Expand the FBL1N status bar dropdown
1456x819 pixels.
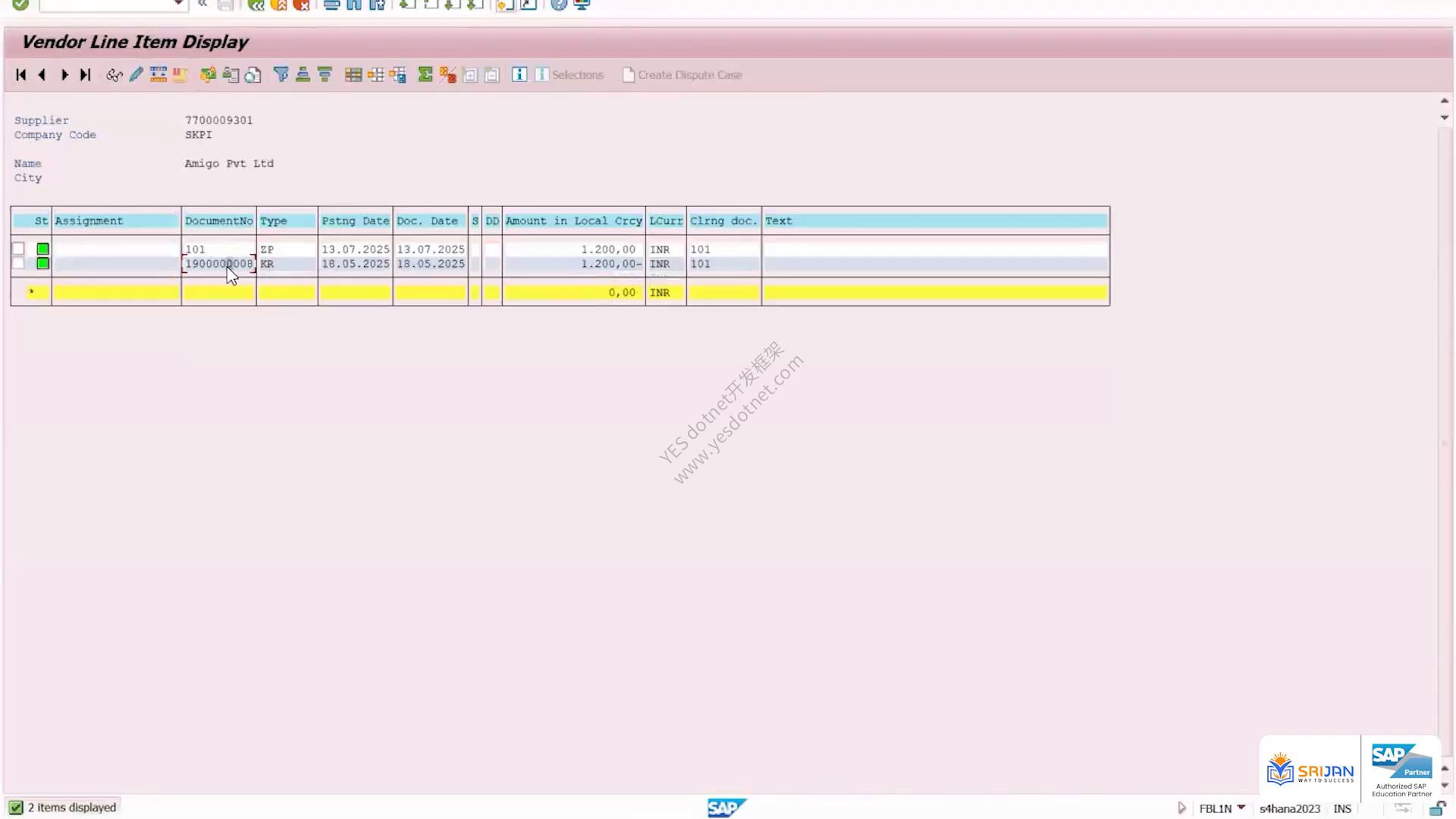coord(1241,808)
